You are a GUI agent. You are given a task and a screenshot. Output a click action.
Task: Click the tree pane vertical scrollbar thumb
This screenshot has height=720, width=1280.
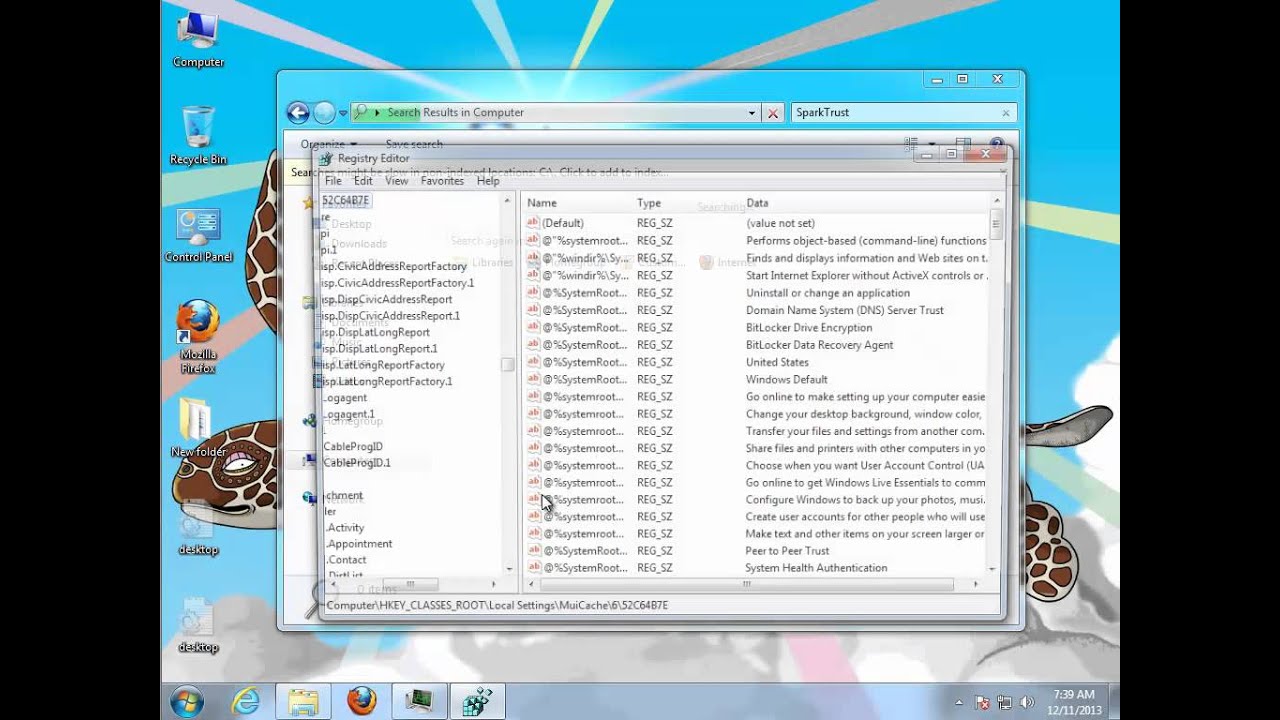[x=508, y=365]
